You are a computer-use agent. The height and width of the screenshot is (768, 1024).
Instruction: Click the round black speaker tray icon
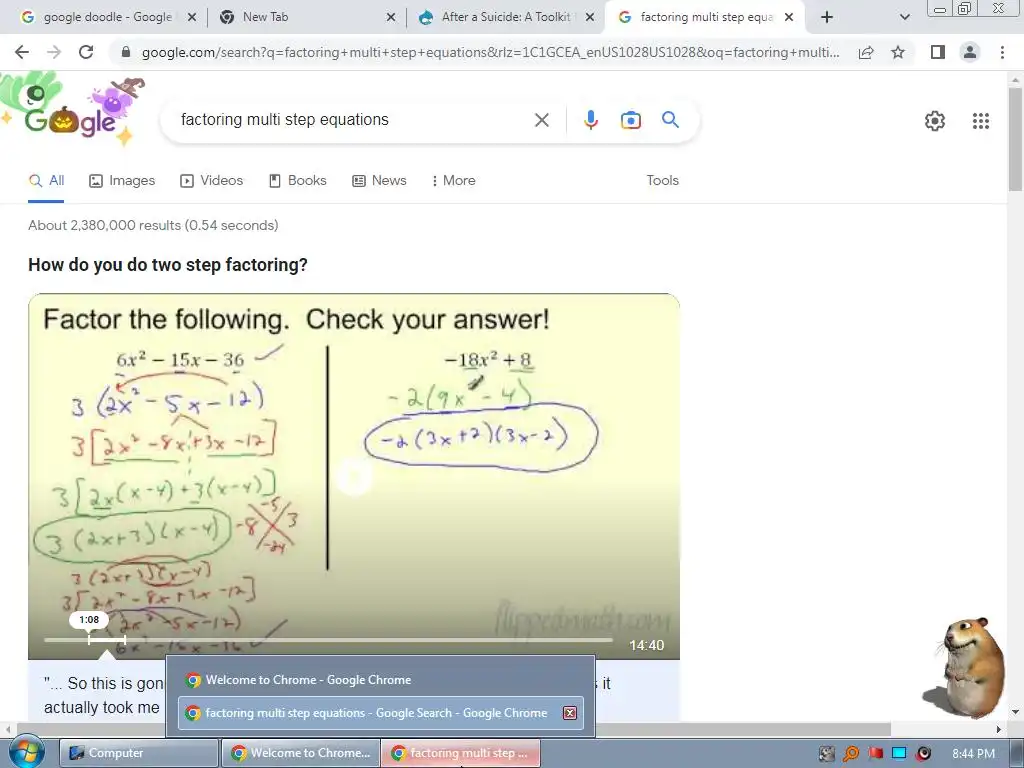tap(923, 754)
